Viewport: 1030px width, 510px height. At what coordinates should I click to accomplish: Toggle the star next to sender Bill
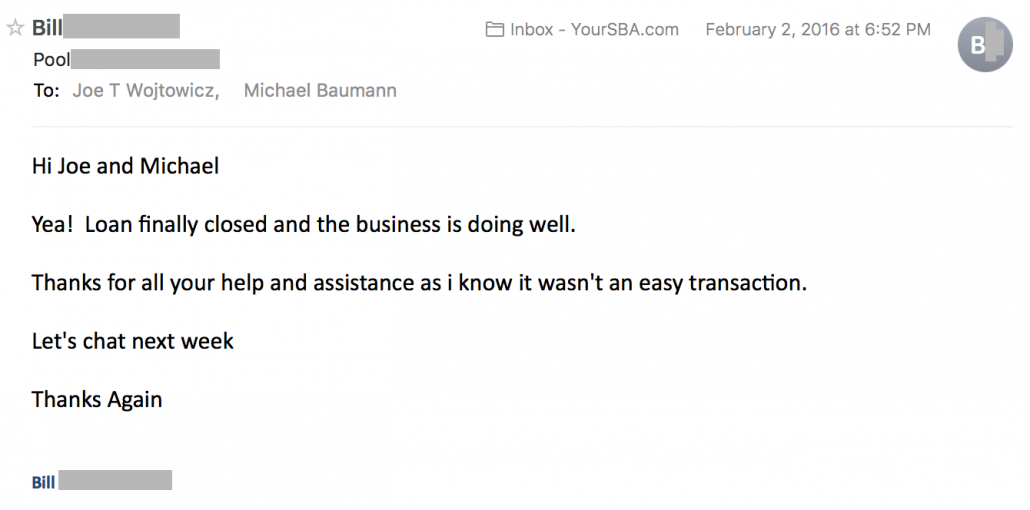(x=15, y=29)
